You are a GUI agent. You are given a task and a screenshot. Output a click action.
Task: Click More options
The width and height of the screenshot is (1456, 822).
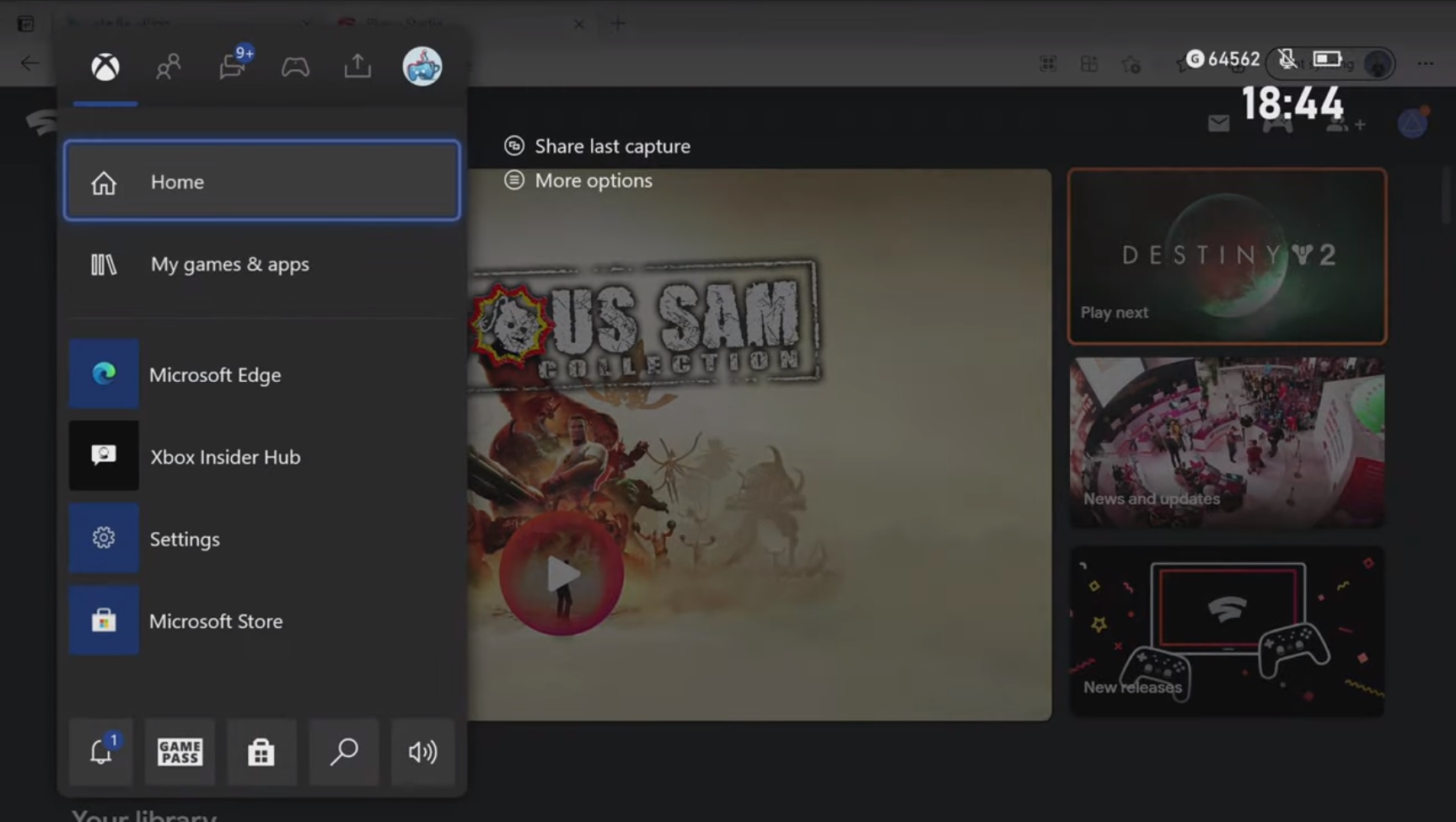(578, 180)
